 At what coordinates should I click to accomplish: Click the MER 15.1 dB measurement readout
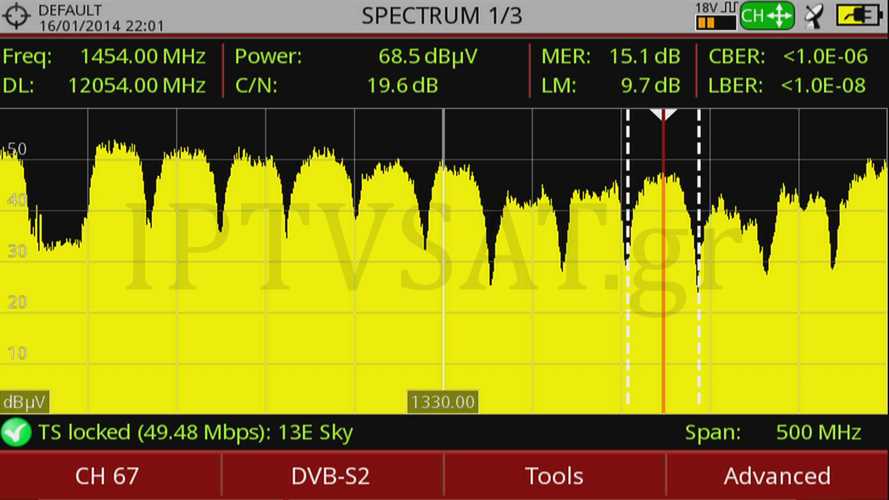pyautogui.click(x=610, y=57)
